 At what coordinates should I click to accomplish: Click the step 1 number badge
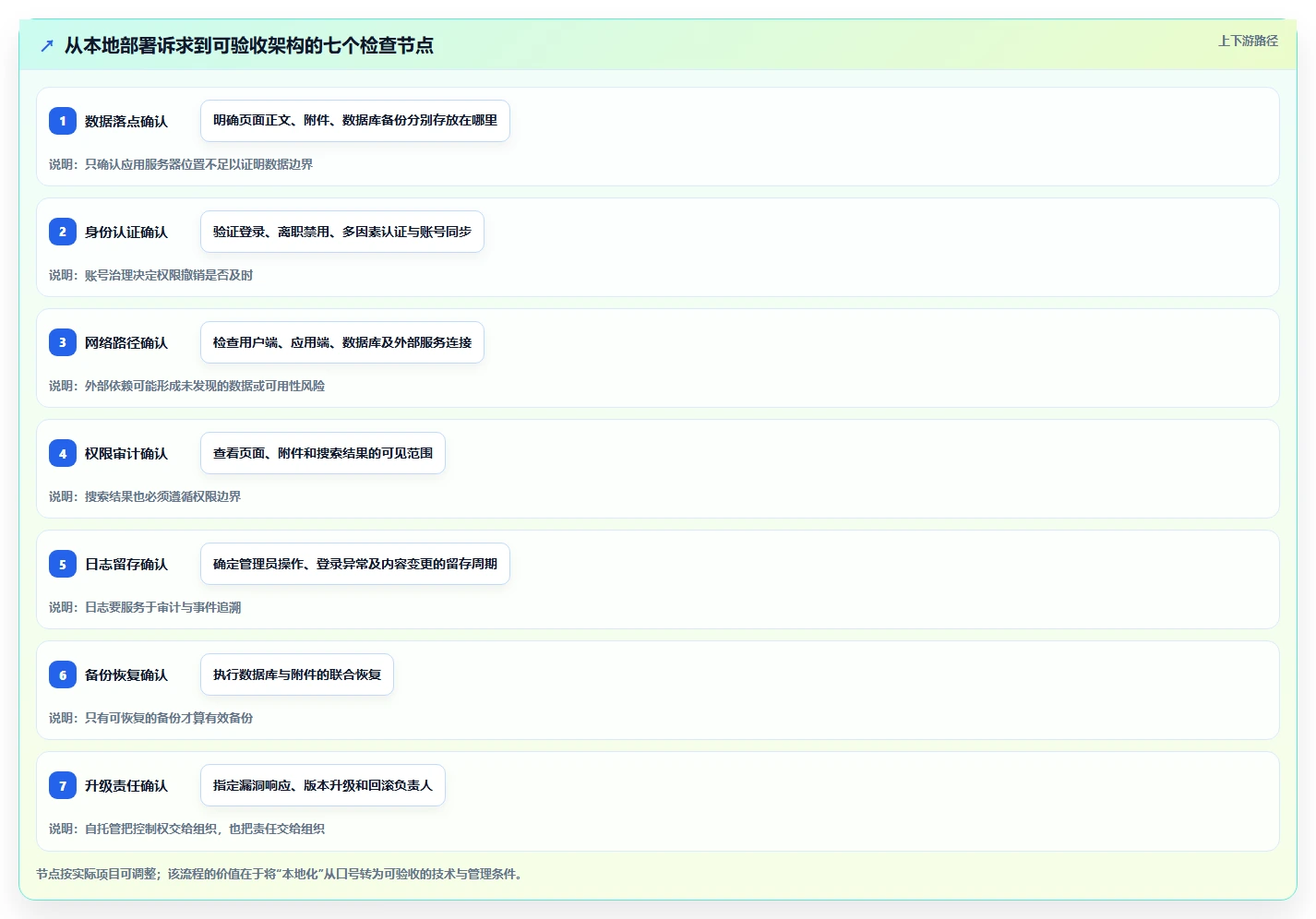click(63, 121)
